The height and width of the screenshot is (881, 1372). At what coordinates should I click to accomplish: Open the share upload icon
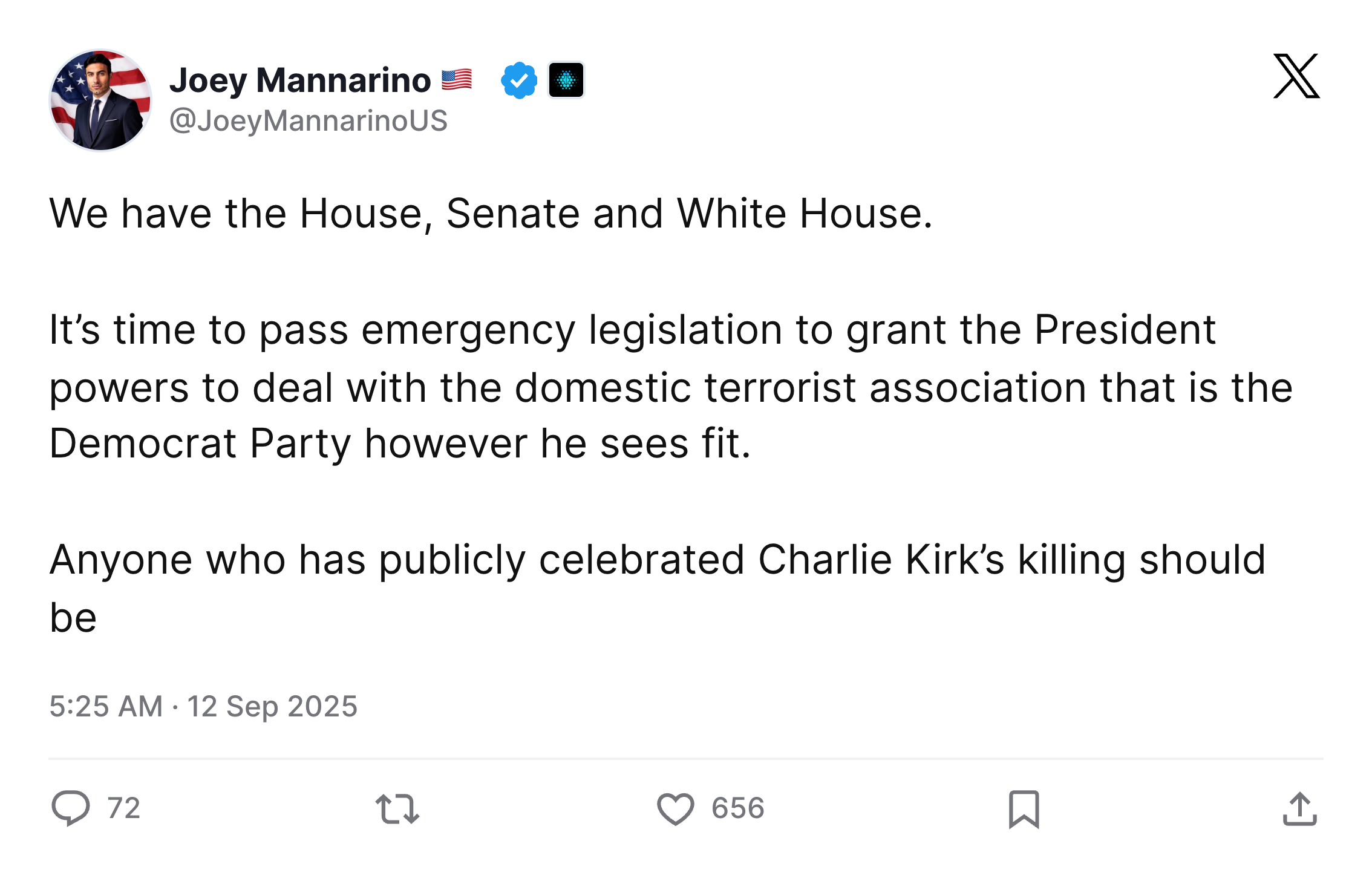tap(1299, 809)
